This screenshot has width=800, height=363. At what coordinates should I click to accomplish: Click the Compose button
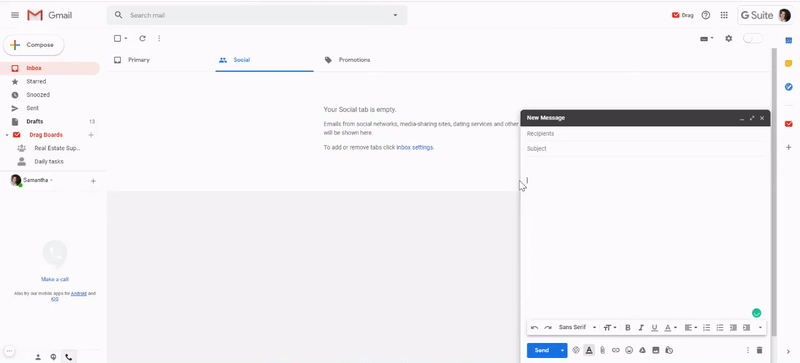pos(34,45)
